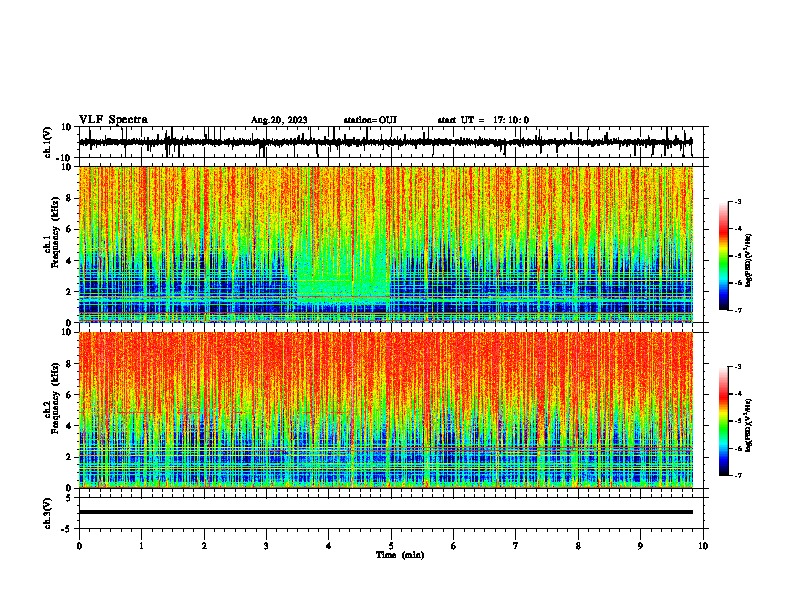Click the ch.1 spectrogram color scale bar

coord(723,256)
